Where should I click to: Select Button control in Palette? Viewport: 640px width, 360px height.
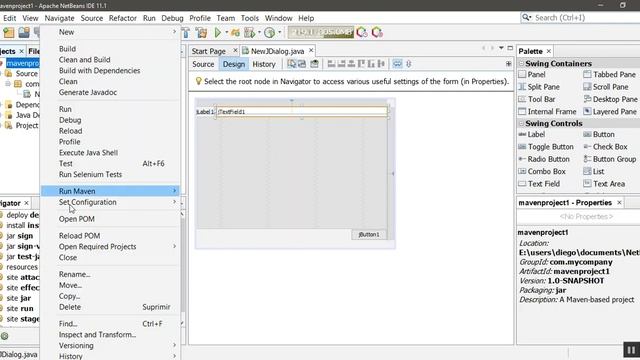(x=599, y=134)
